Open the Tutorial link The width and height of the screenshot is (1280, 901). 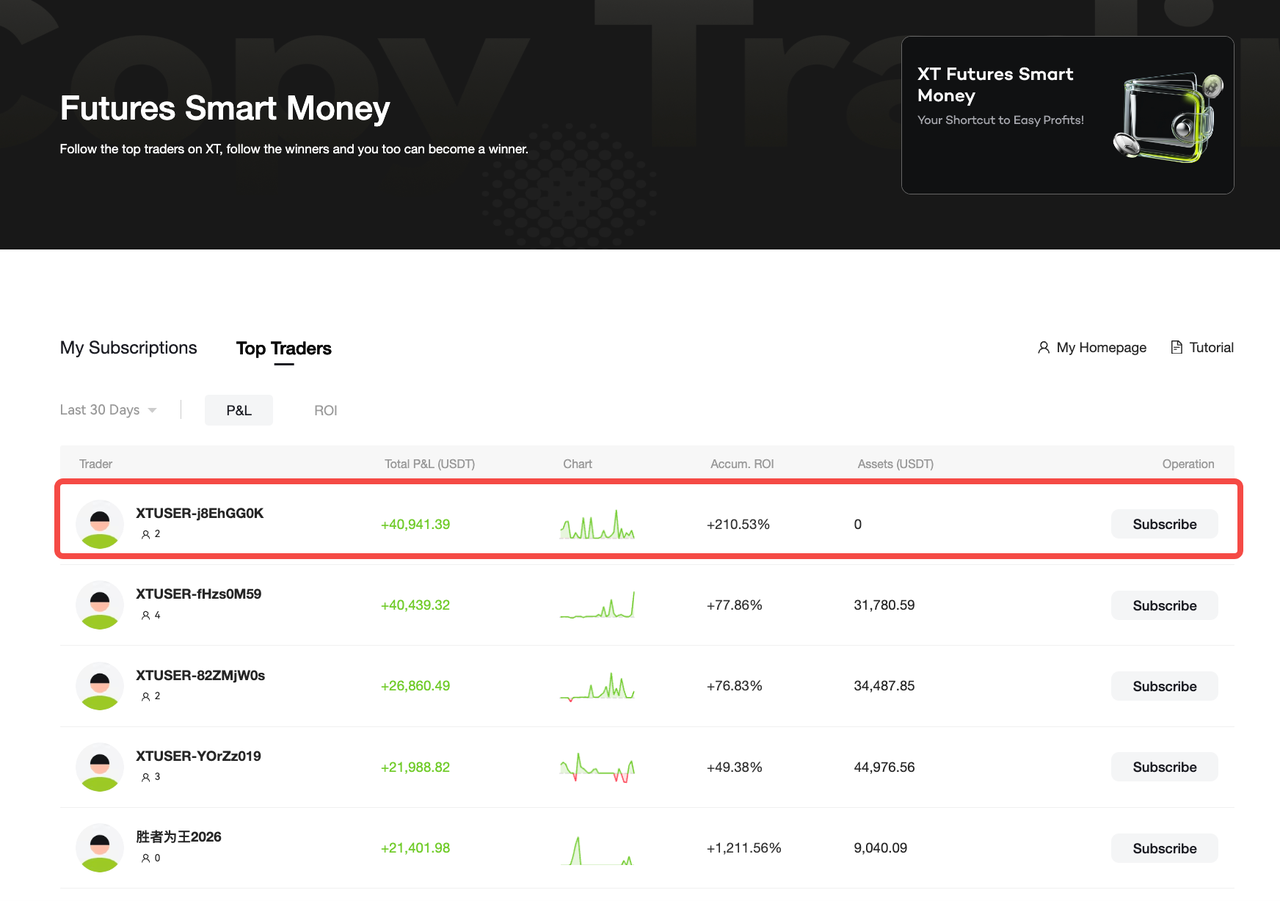[x=1202, y=348]
